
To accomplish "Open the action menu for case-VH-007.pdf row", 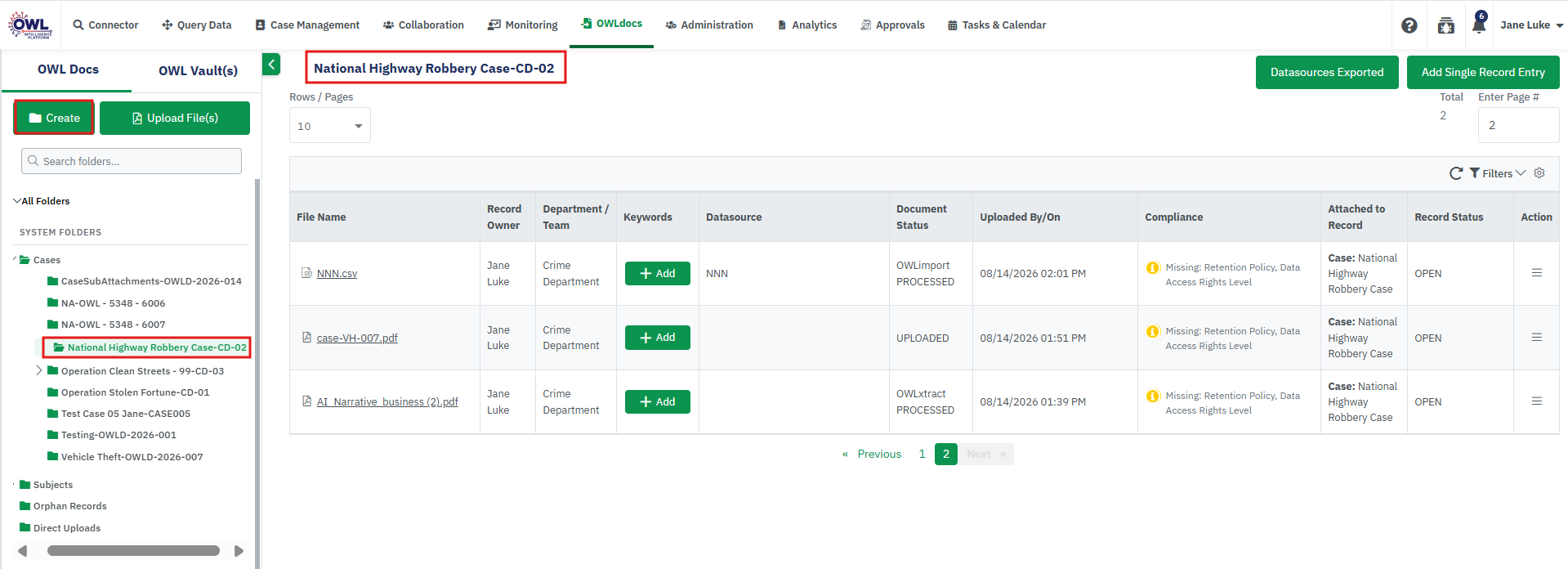I will 1536,338.
